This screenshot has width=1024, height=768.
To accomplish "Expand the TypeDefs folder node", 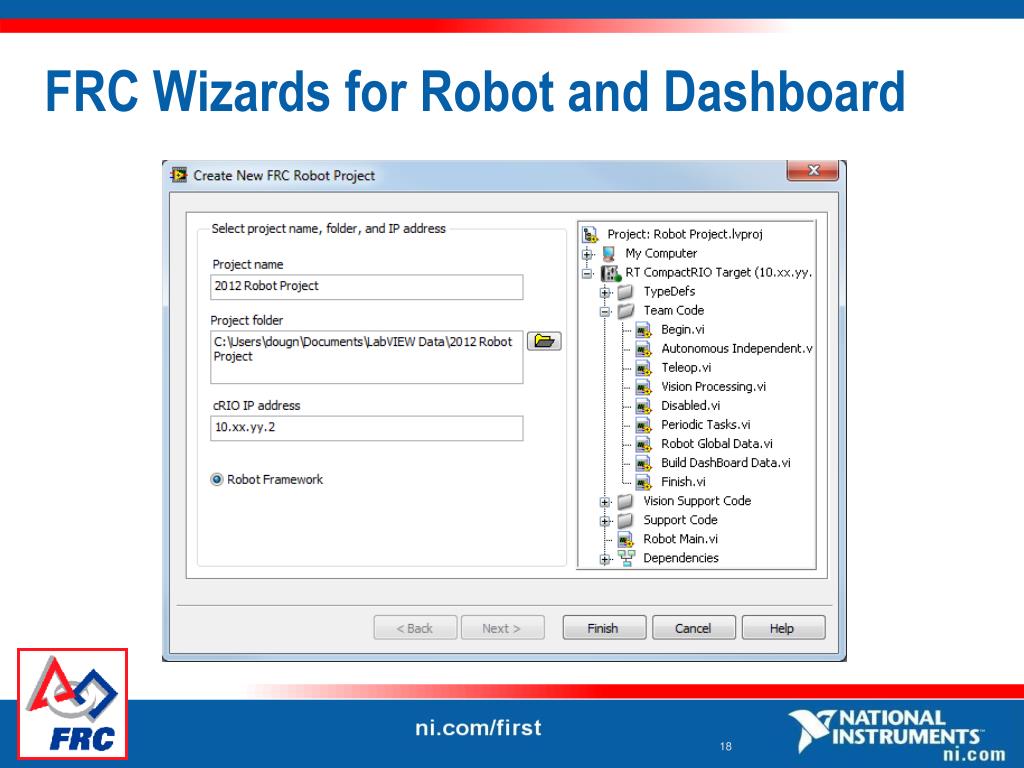I will [605, 292].
